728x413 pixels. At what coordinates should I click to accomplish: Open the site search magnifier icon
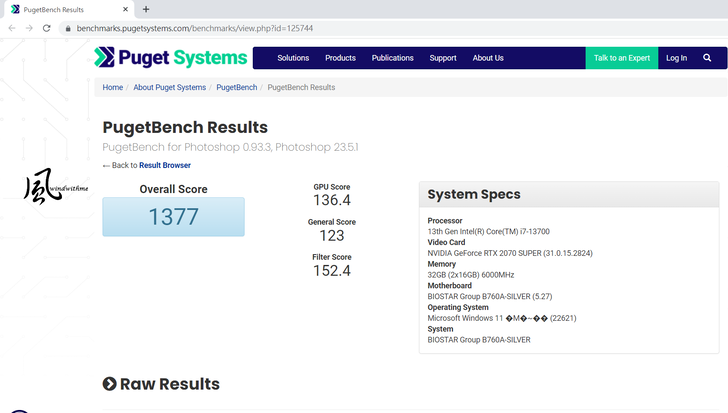(708, 58)
